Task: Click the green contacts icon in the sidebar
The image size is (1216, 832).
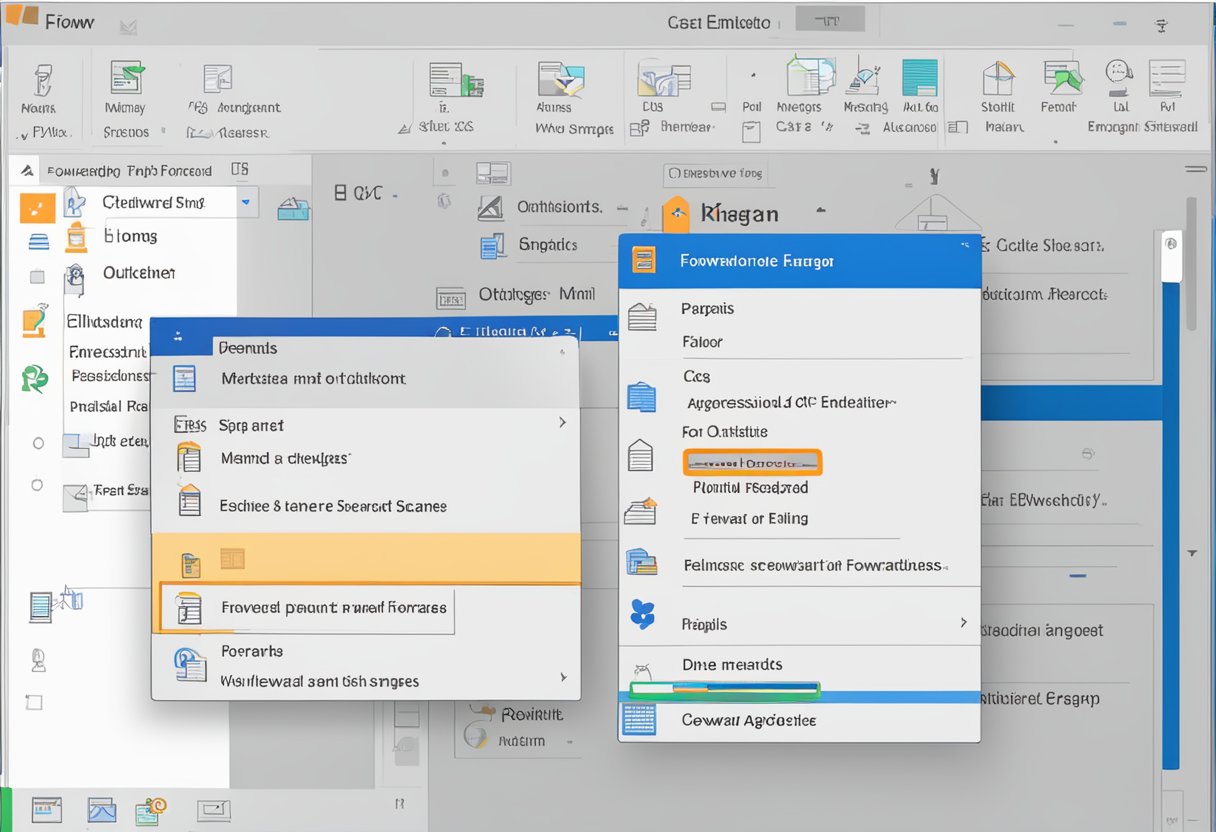Action: pos(36,380)
